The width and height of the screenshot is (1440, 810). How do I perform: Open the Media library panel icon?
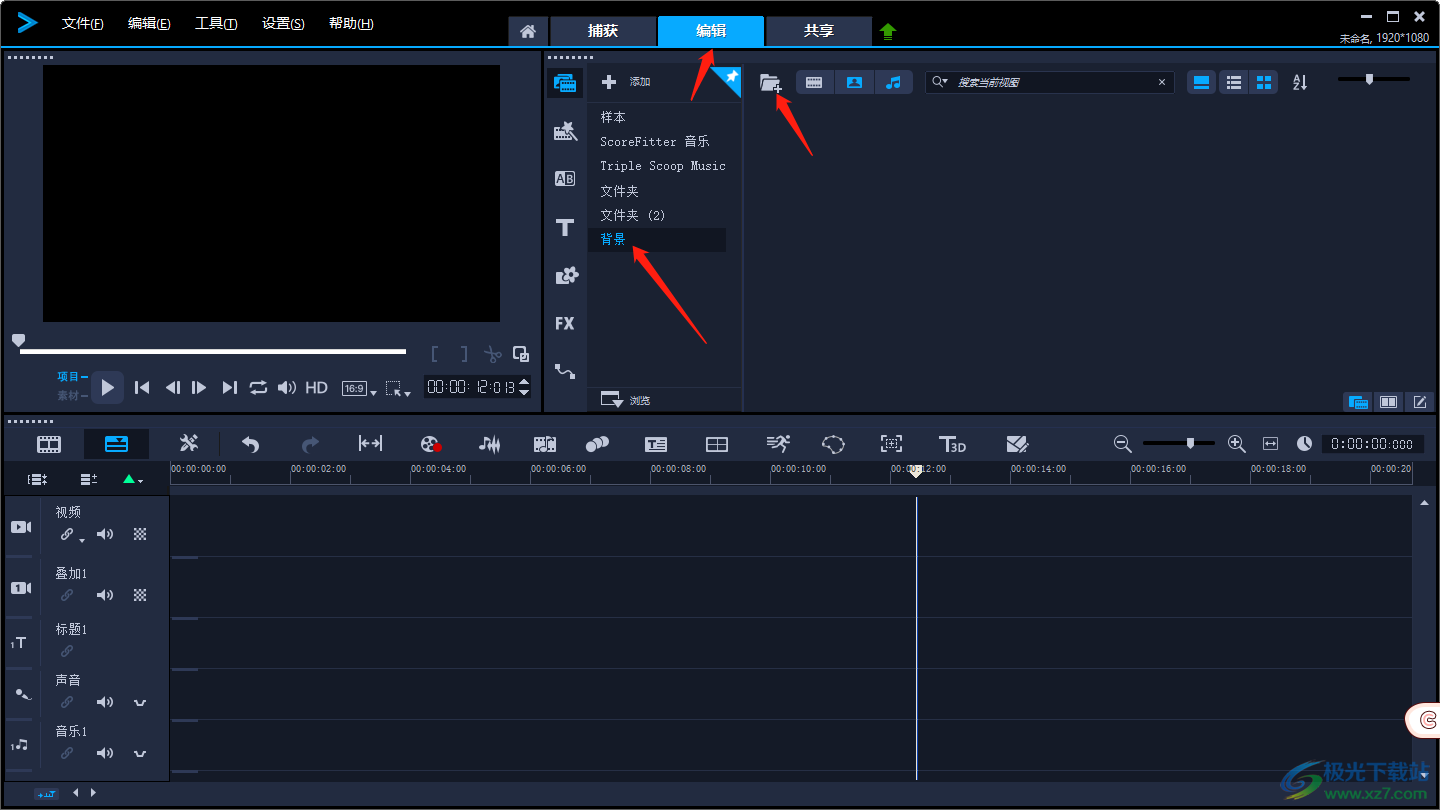point(564,83)
